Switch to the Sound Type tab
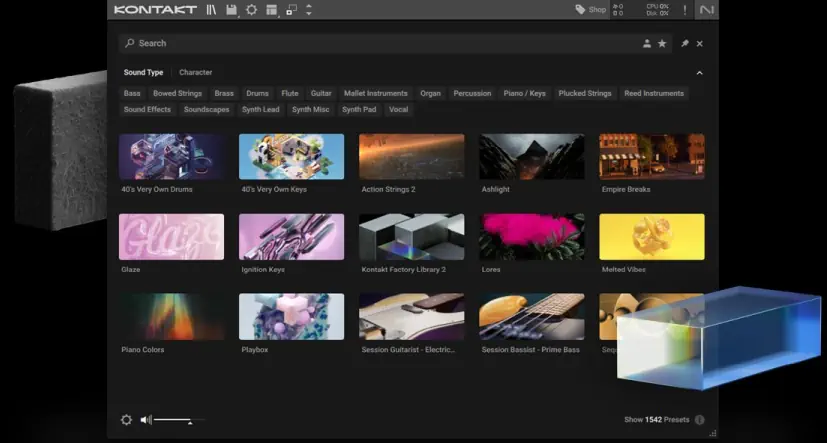827x443 pixels. [143, 72]
